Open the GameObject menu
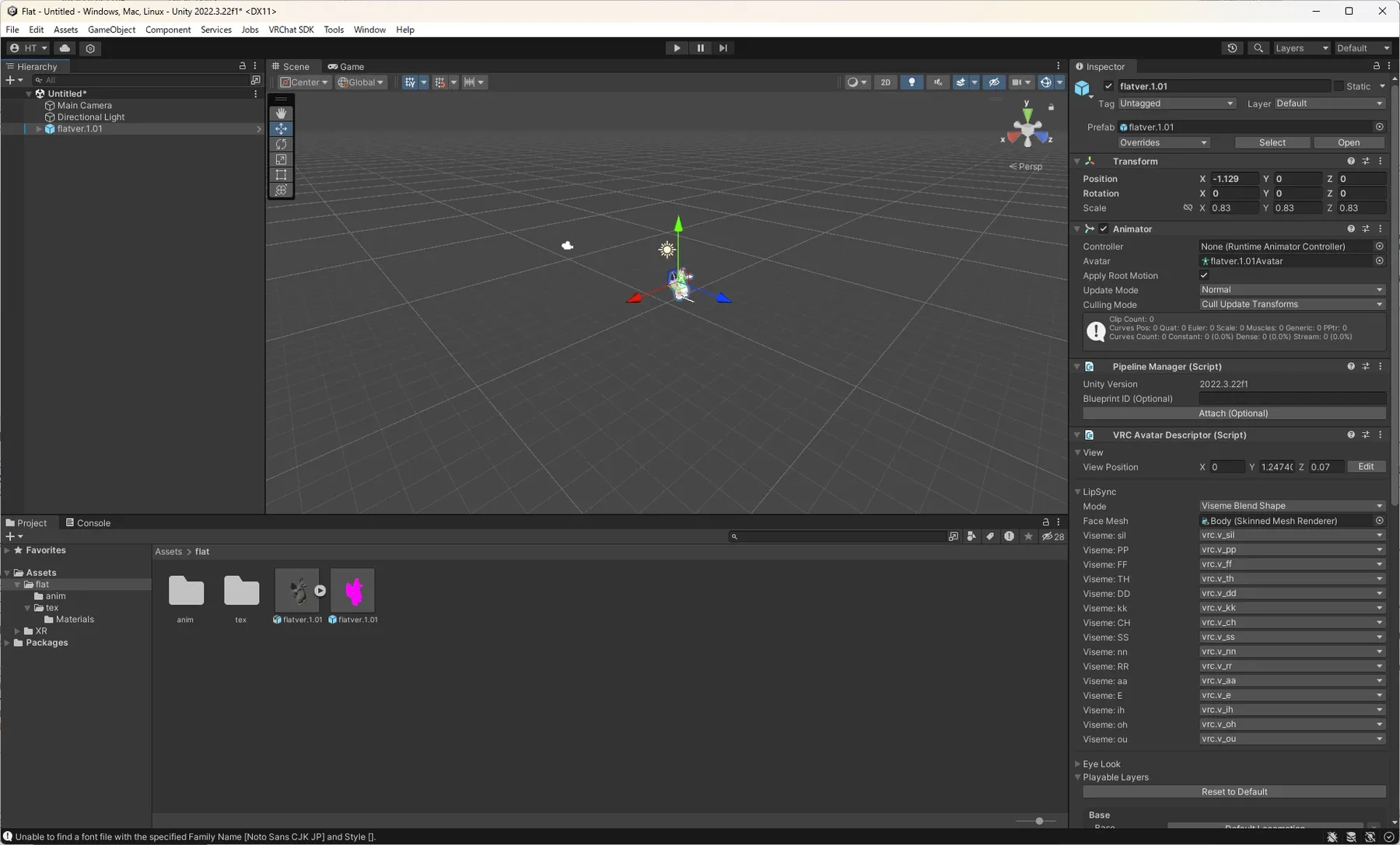This screenshot has height=845, width=1400. click(x=111, y=30)
